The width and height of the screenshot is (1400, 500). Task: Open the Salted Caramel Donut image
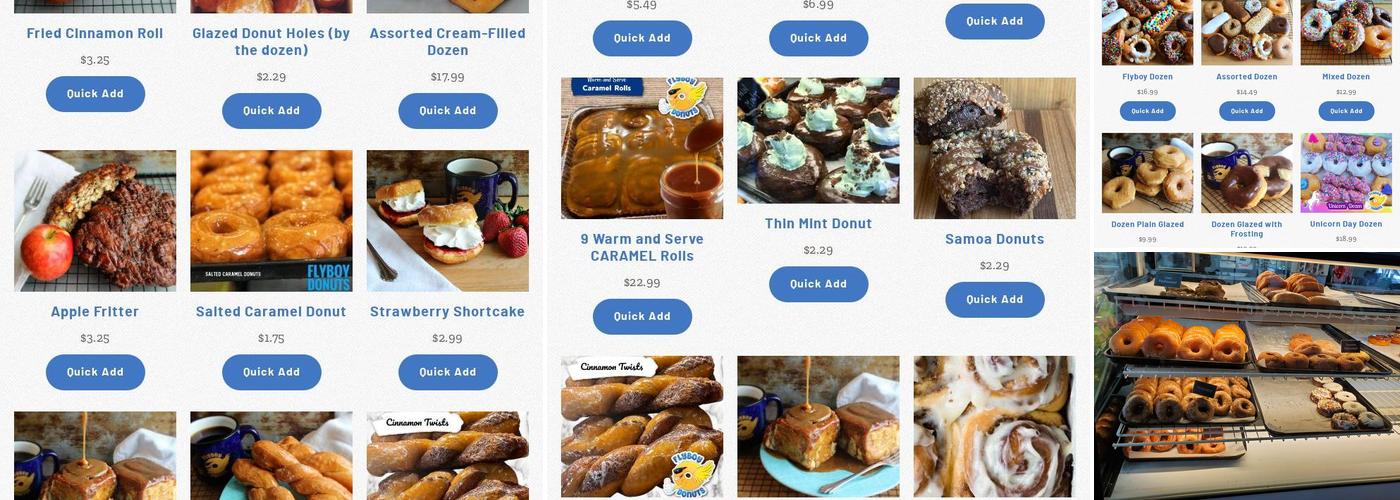[271, 221]
